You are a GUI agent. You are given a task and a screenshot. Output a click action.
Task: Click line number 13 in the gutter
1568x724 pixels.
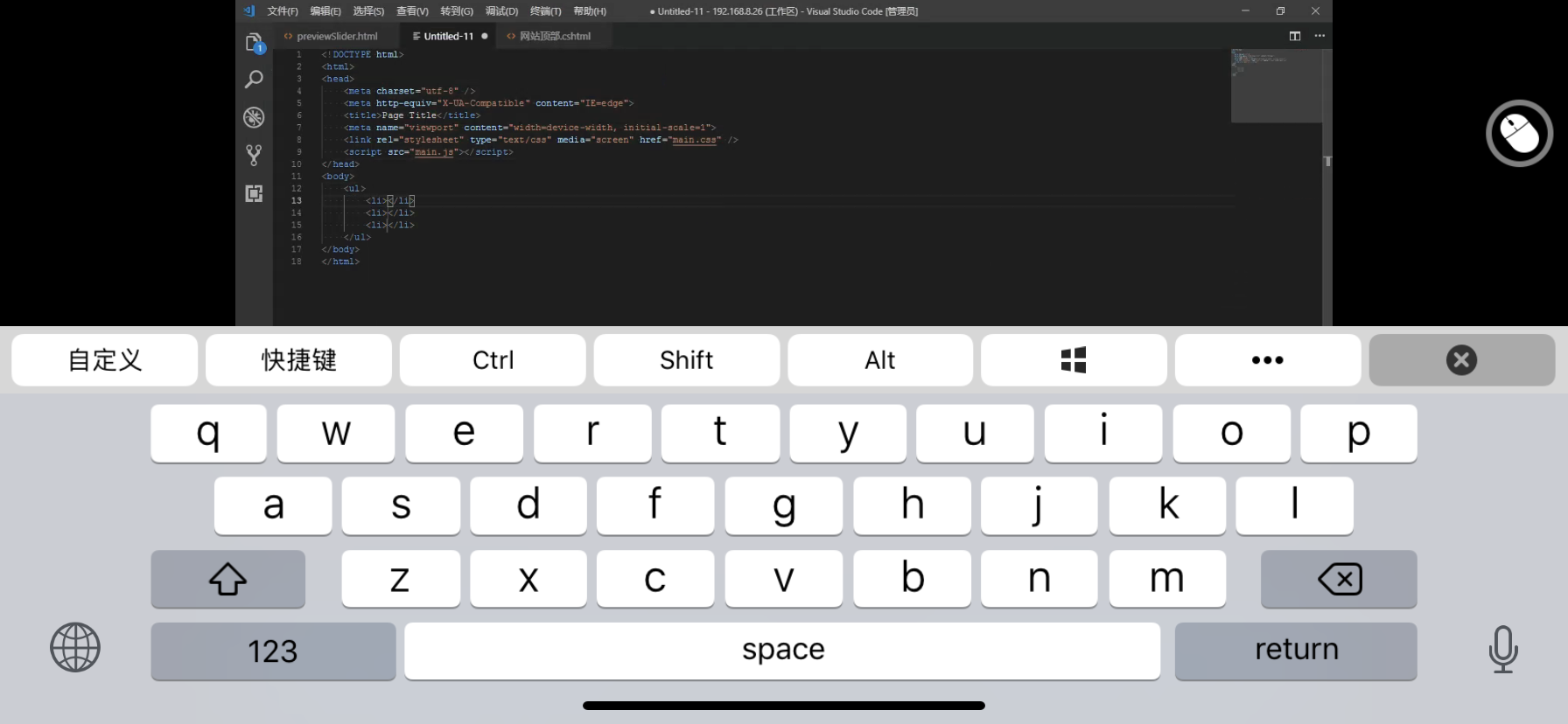pyautogui.click(x=297, y=200)
